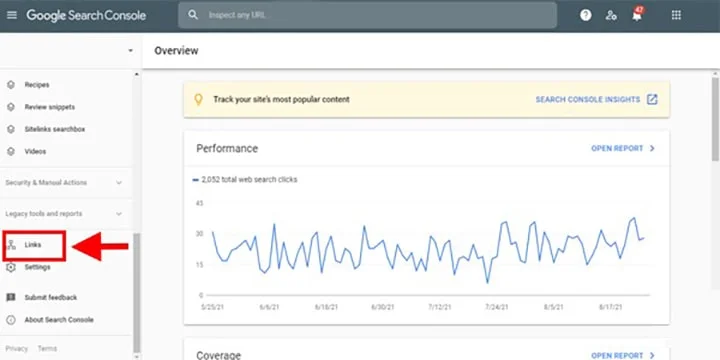720x360 pixels.
Task: Open Sitelinks searchbox report
Action: tap(55, 129)
